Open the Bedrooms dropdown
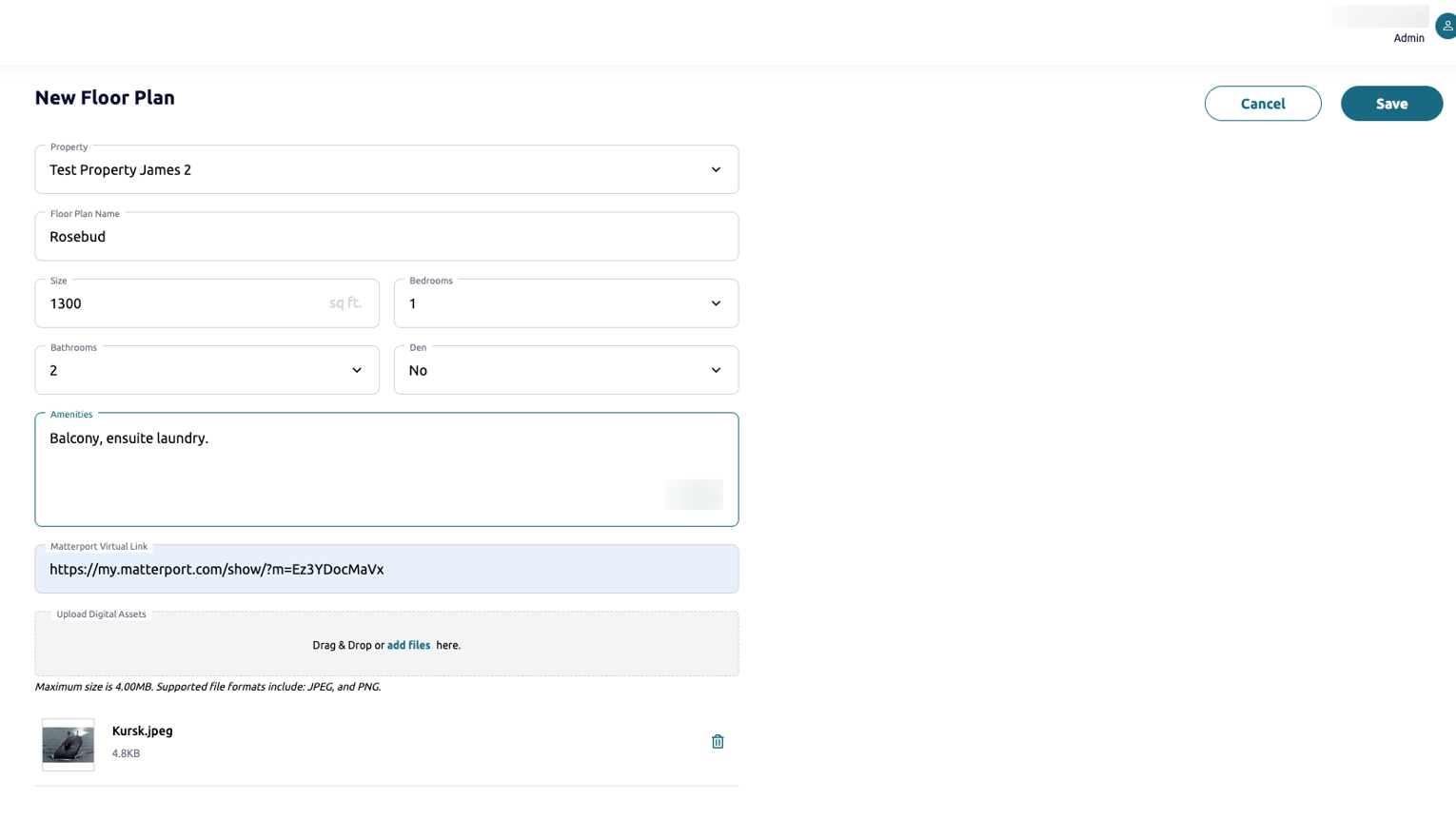The width and height of the screenshot is (1456, 819). click(566, 303)
